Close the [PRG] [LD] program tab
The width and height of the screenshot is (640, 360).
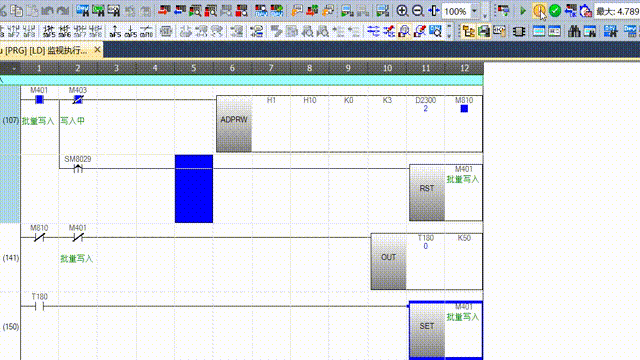(97, 50)
